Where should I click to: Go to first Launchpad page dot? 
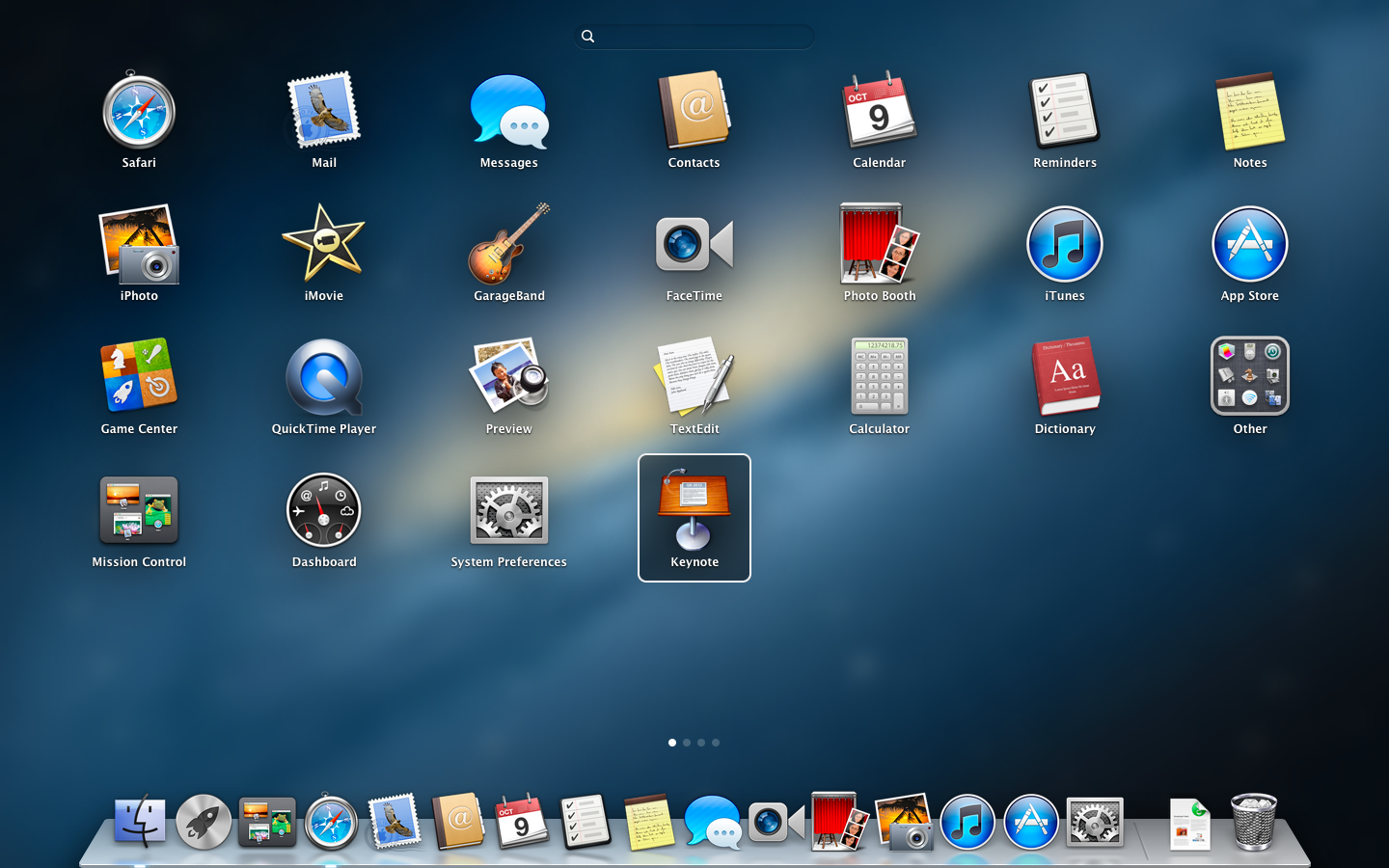[672, 743]
